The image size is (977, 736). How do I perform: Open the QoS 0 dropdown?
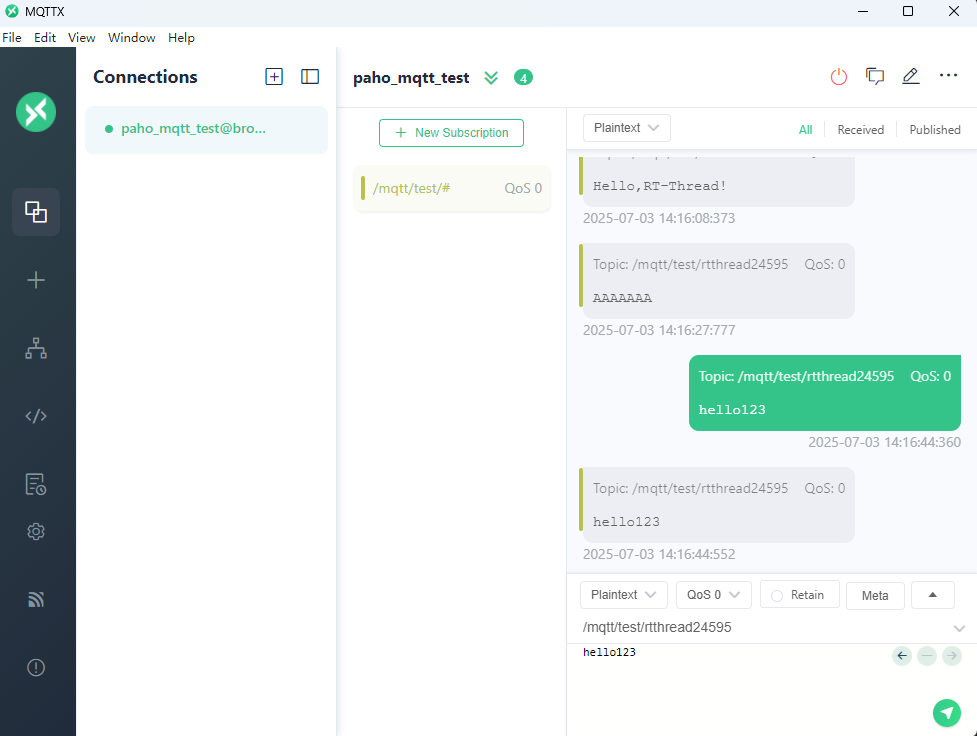click(x=713, y=595)
